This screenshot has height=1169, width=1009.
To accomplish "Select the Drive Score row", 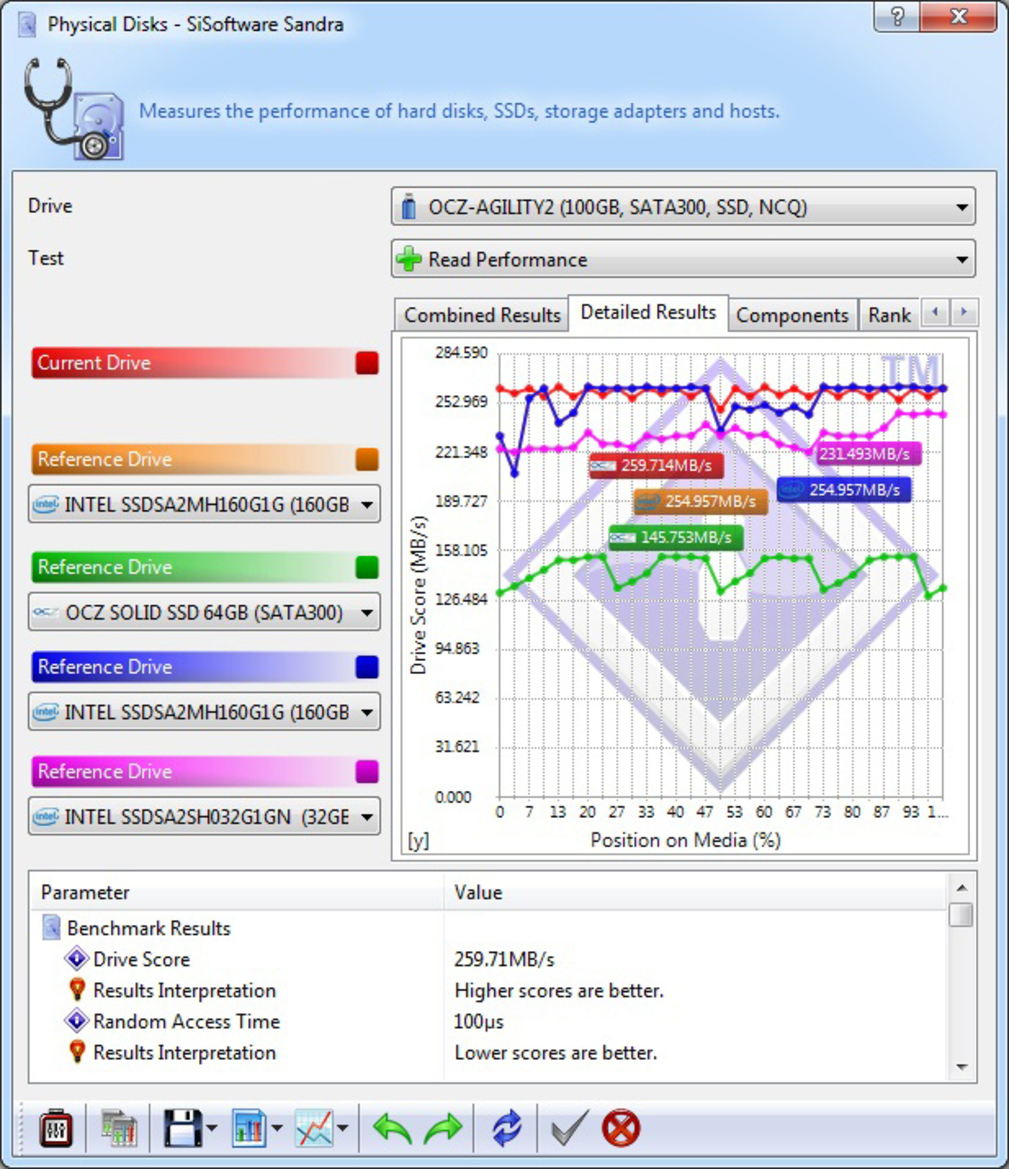I will click(488, 960).
